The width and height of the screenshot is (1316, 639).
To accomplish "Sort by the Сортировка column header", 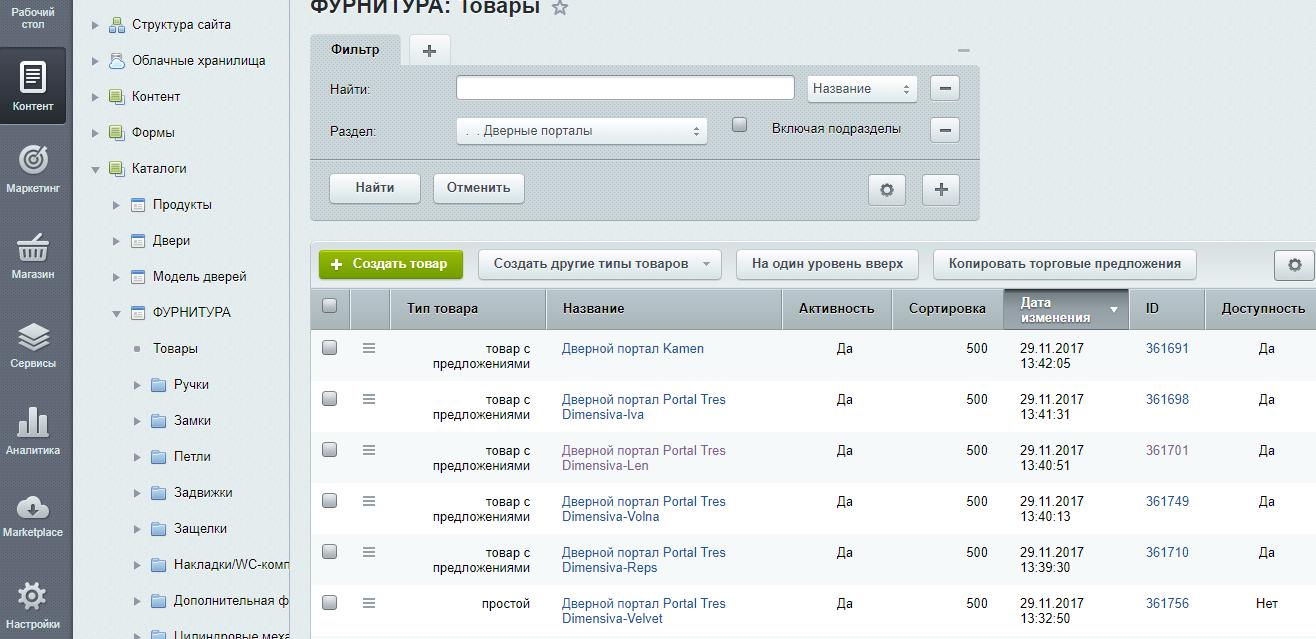I will pyautogui.click(x=947, y=309).
